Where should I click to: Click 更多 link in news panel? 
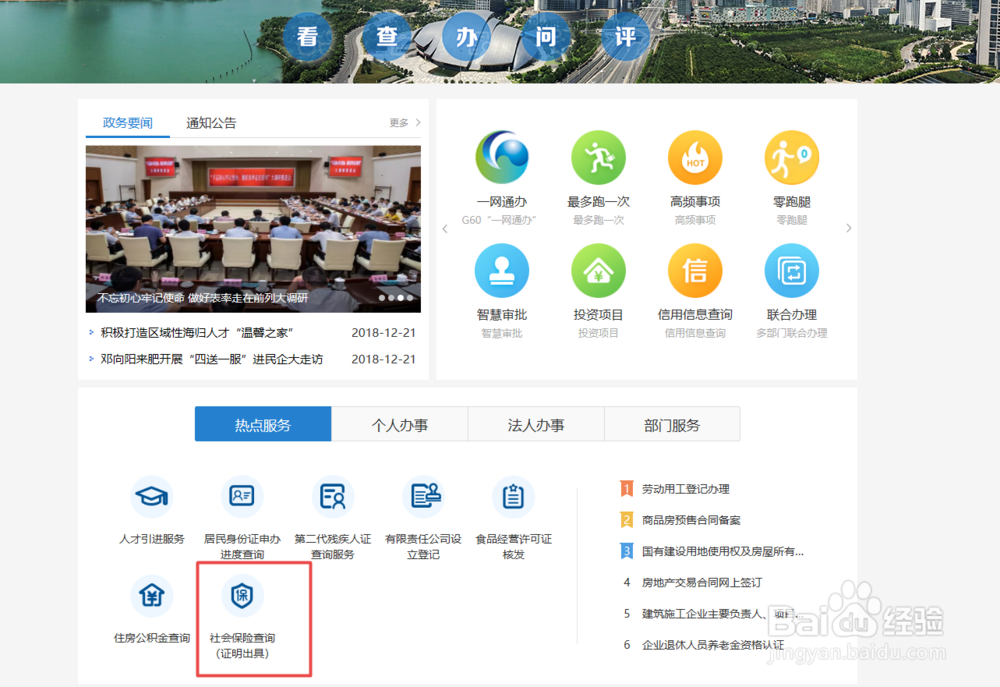click(405, 122)
